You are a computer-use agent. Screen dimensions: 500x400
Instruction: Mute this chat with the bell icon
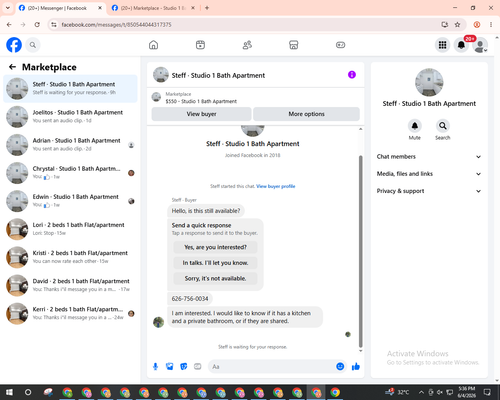pos(415,126)
